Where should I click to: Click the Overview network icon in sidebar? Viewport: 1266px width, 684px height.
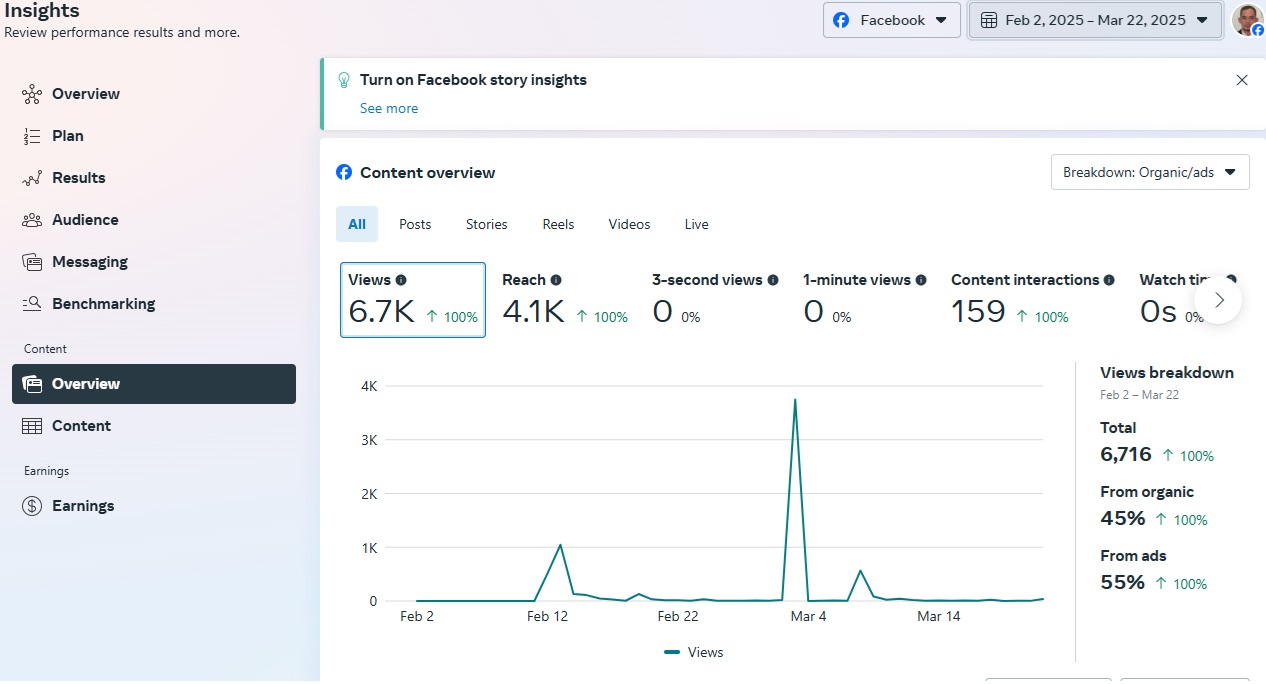(32, 94)
